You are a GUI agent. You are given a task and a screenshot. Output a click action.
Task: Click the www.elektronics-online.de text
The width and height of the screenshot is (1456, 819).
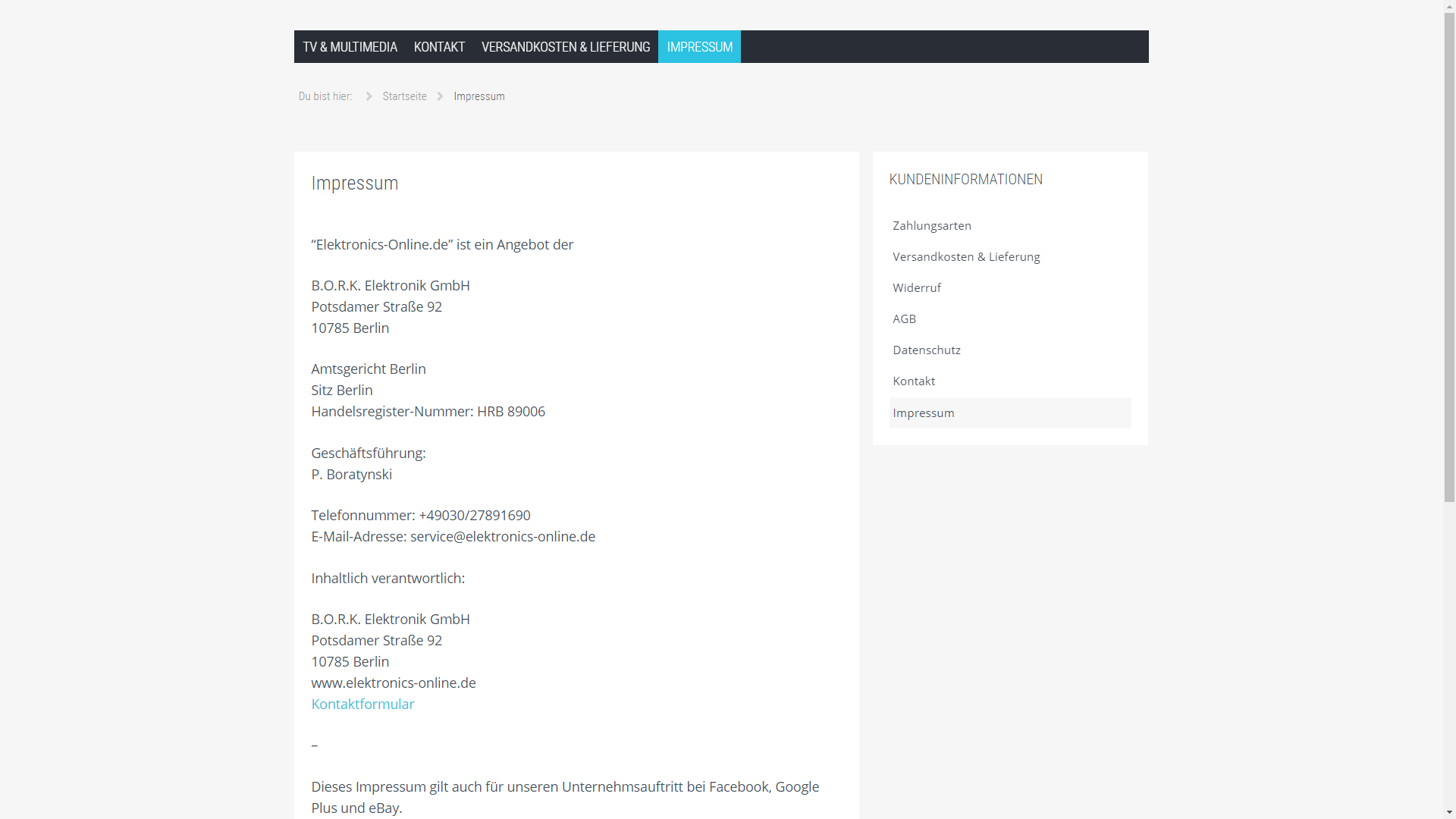click(x=394, y=682)
